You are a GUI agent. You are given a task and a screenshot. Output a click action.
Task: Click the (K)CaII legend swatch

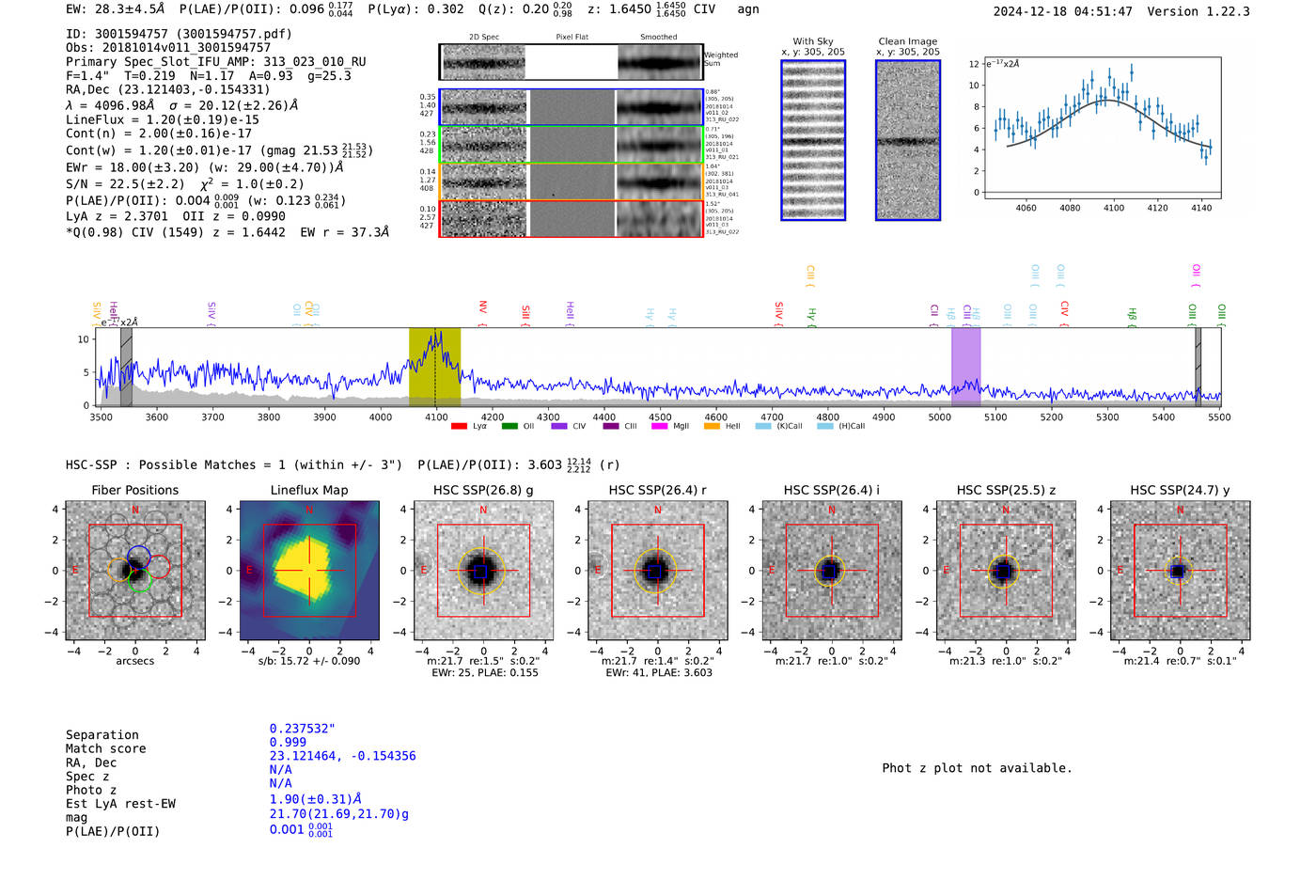point(763,427)
